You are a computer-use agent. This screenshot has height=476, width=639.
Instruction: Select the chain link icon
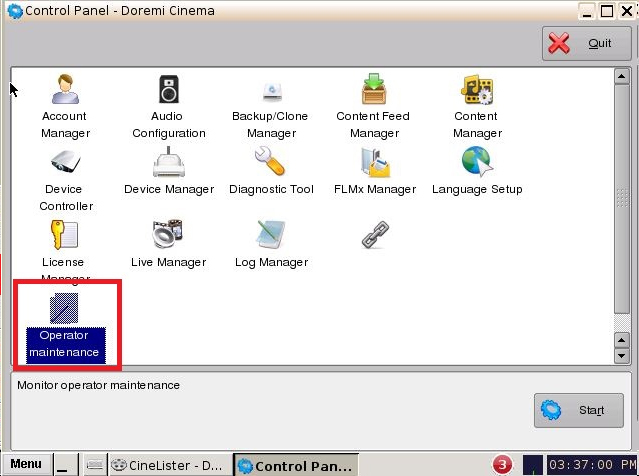click(375, 235)
